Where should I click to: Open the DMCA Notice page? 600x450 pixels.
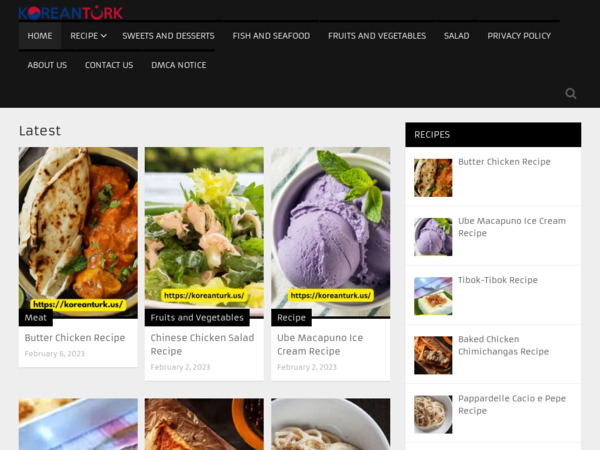click(178, 65)
